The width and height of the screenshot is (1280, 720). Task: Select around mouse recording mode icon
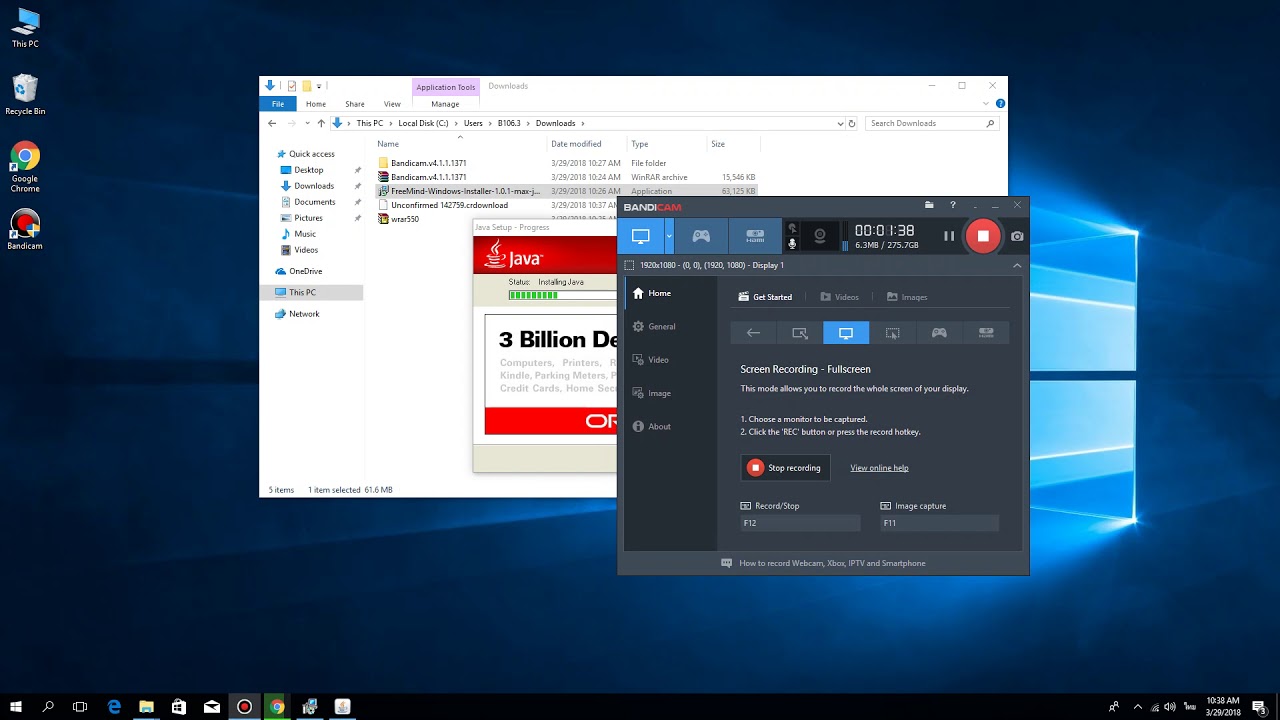893,333
